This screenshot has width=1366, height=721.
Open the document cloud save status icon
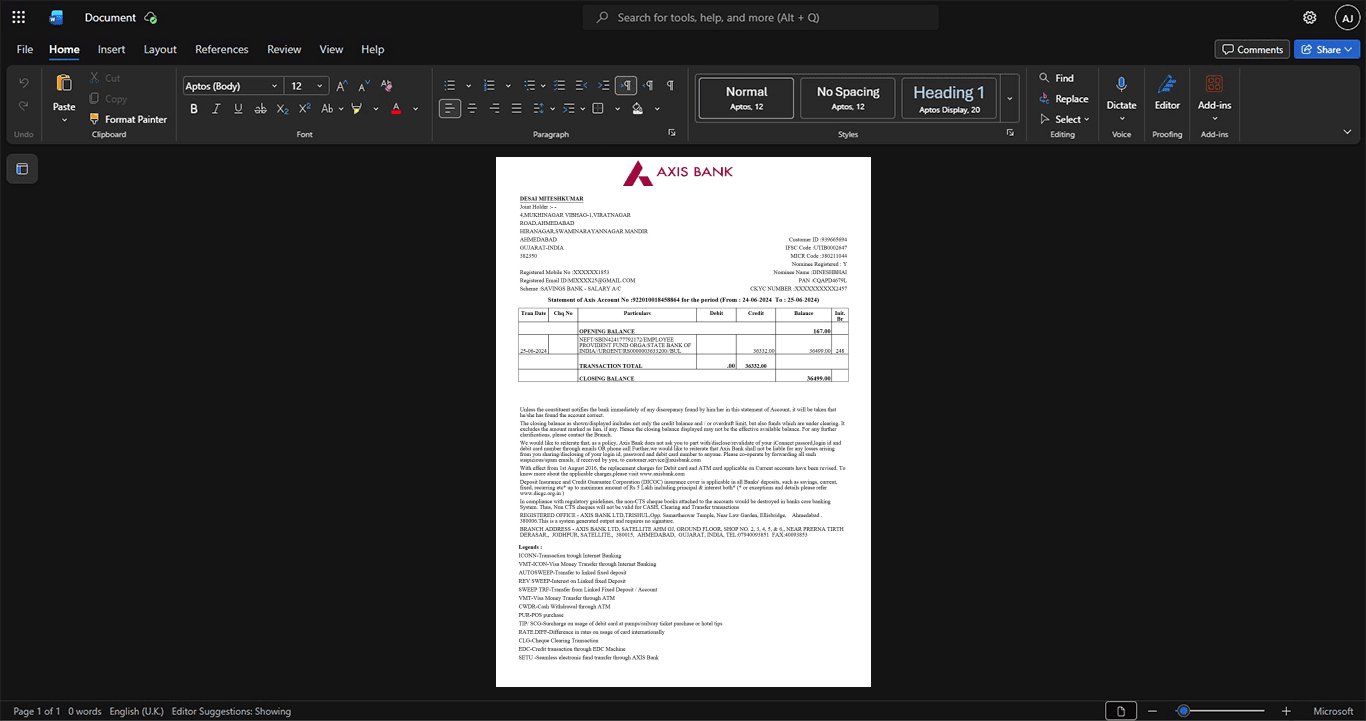[x=150, y=17]
